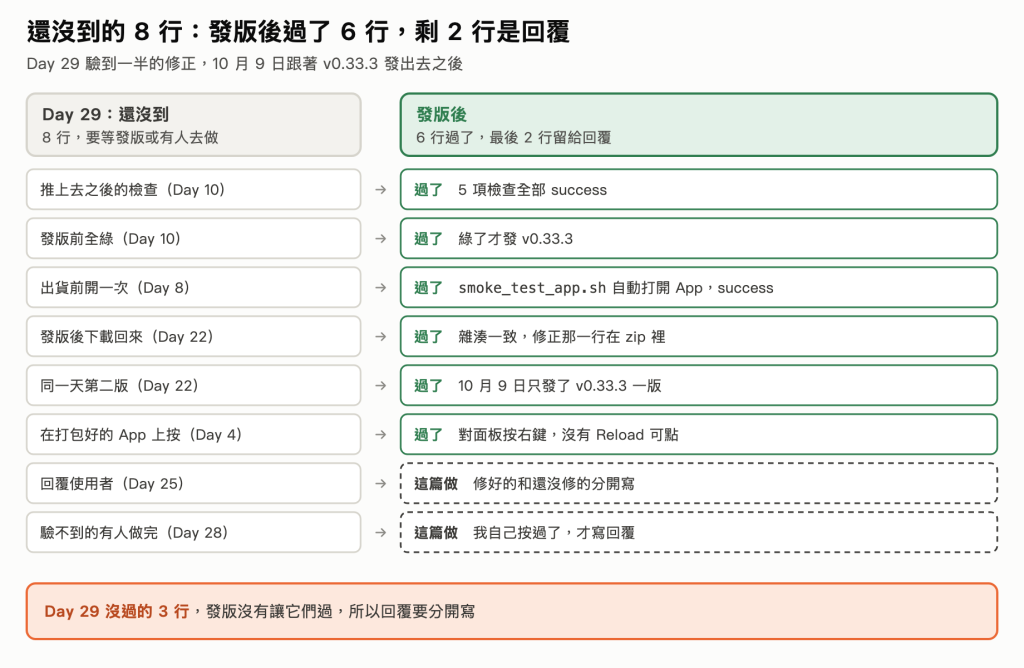Viewport: 1024px width, 668px height.
Task: Pick the row "回覆使用者（Day 25）"
Action: (193, 483)
